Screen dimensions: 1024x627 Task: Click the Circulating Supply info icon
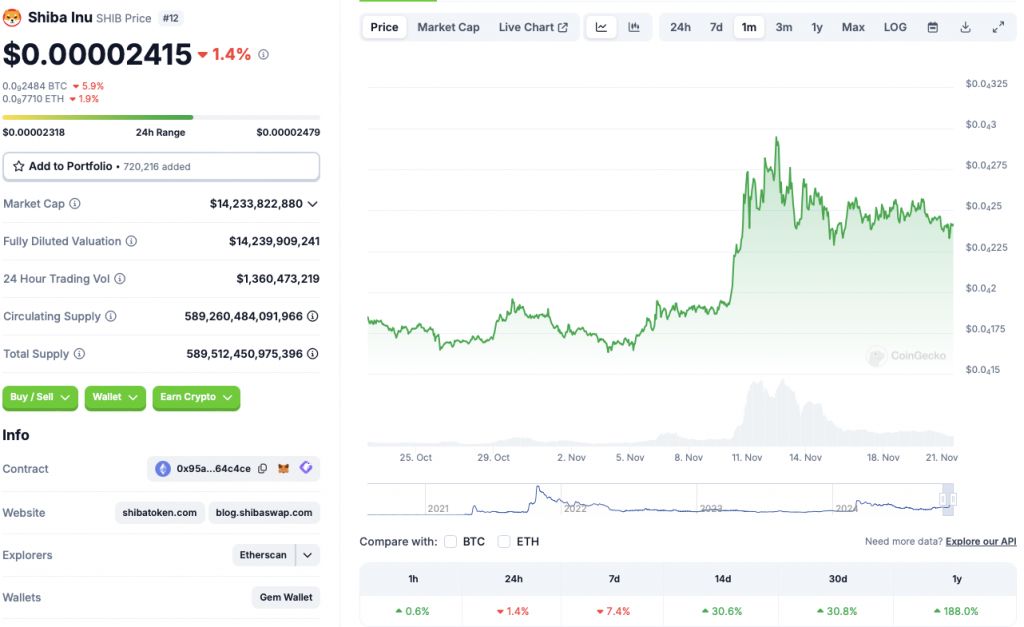point(111,317)
